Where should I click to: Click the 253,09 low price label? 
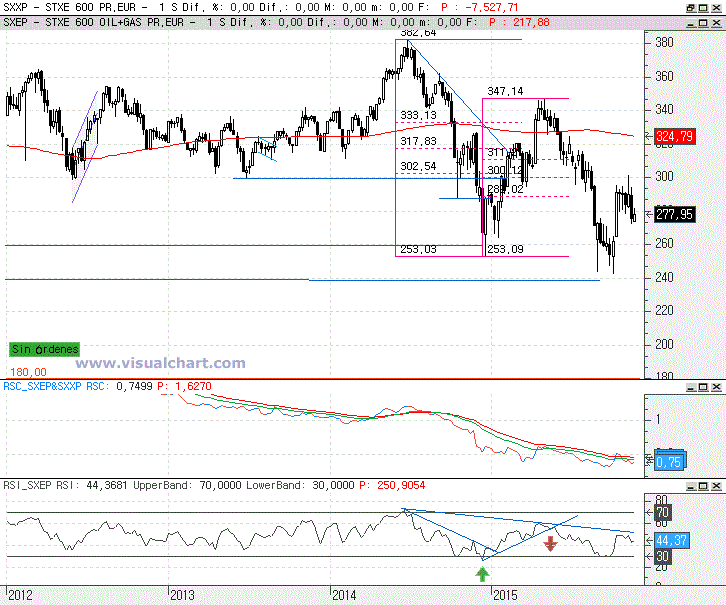click(505, 249)
